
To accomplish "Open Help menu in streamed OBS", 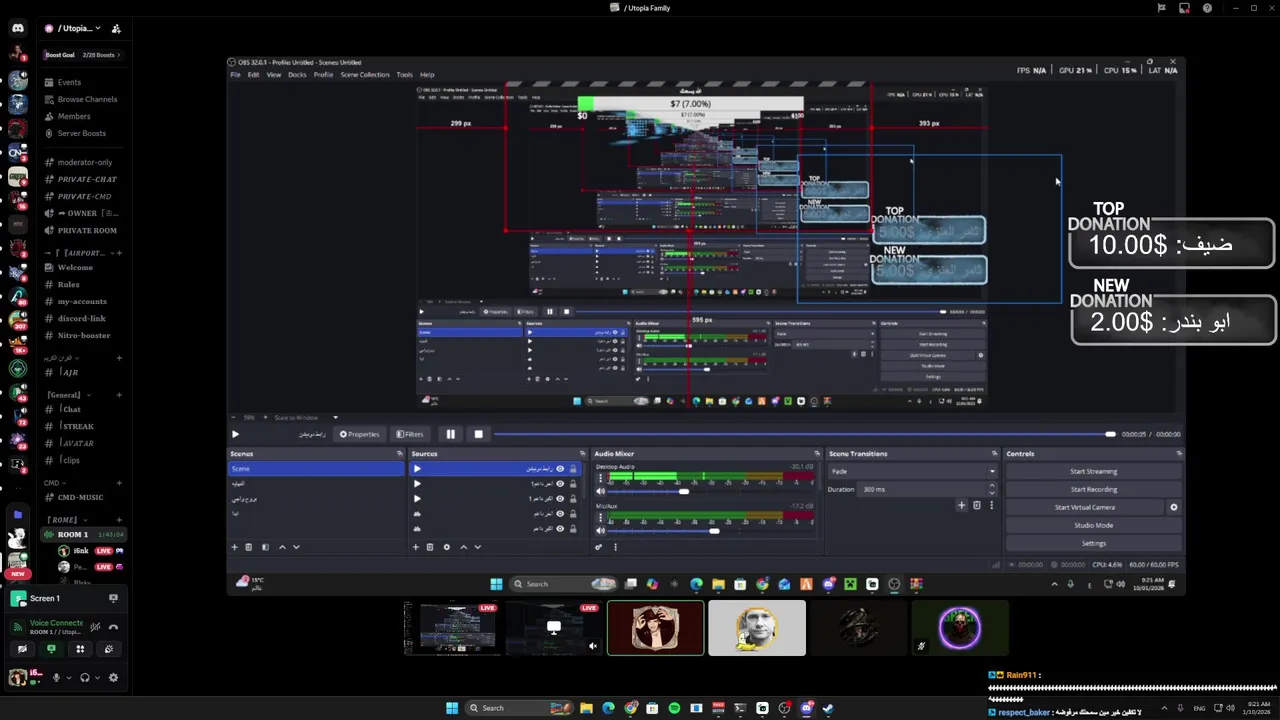I will 427,75.
